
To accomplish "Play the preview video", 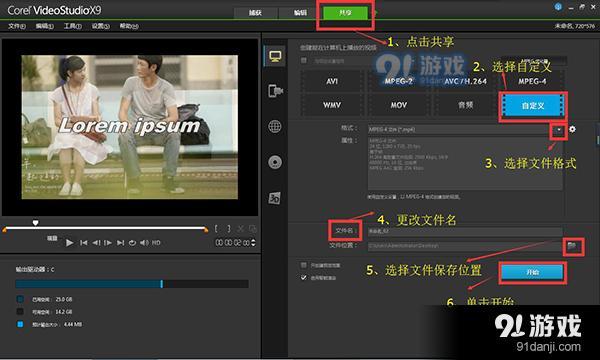I will (69, 243).
